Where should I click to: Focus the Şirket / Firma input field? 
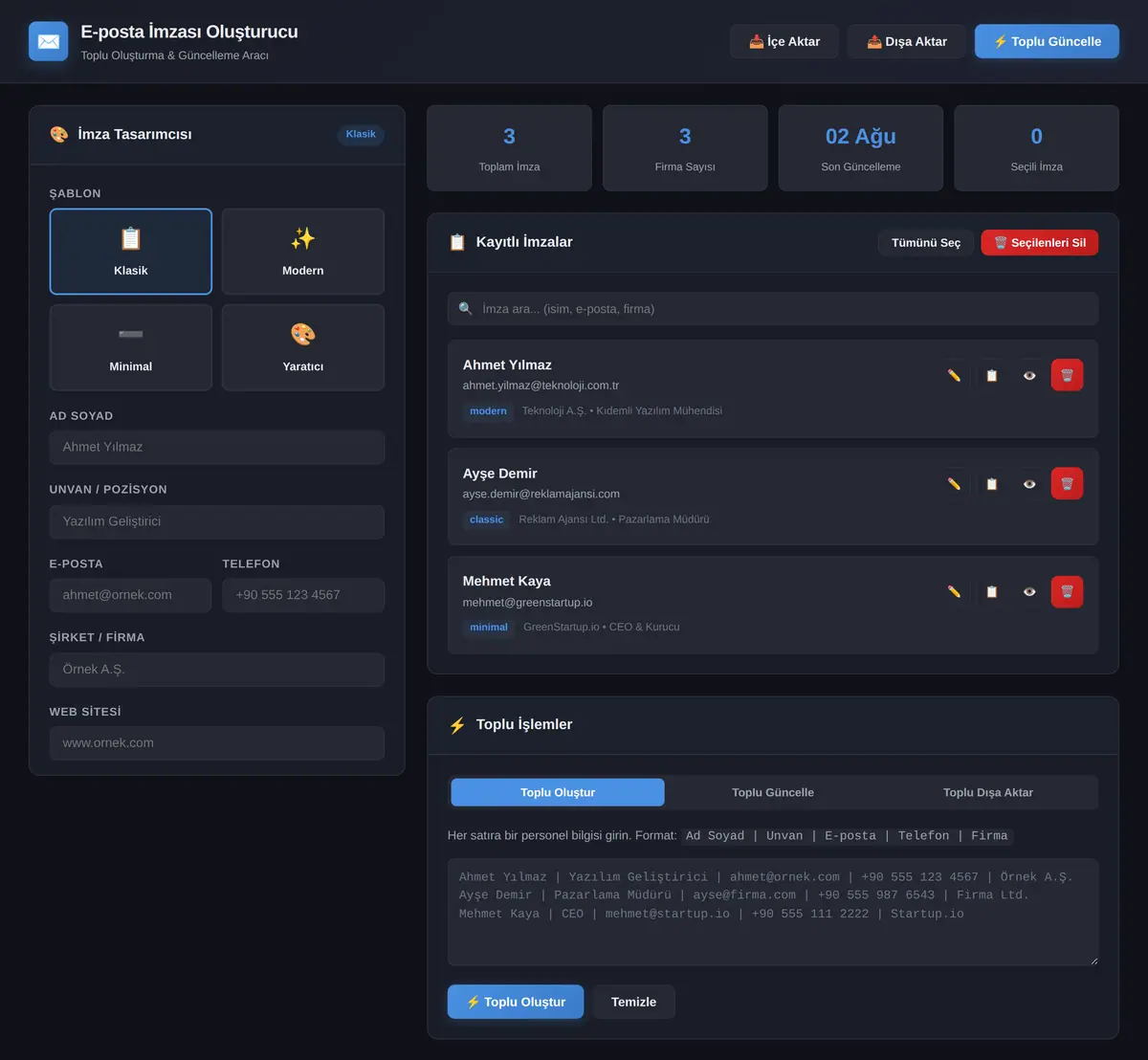pyautogui.click(x=217, y=670)
